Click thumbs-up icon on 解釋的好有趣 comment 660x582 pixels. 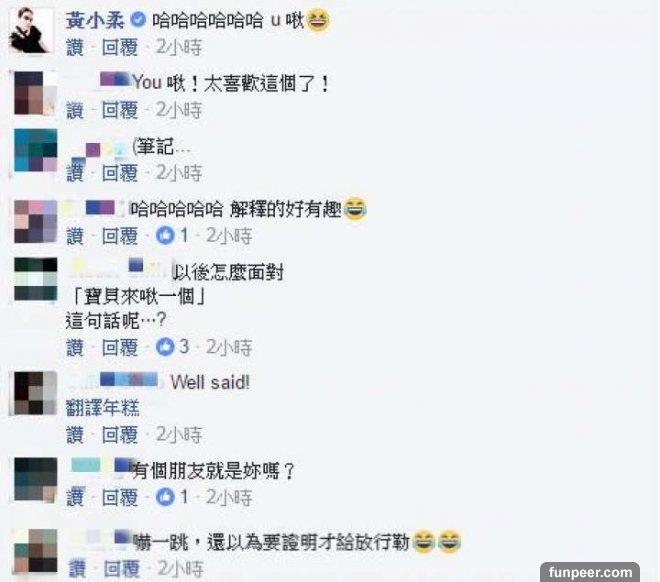coord(165,236)
